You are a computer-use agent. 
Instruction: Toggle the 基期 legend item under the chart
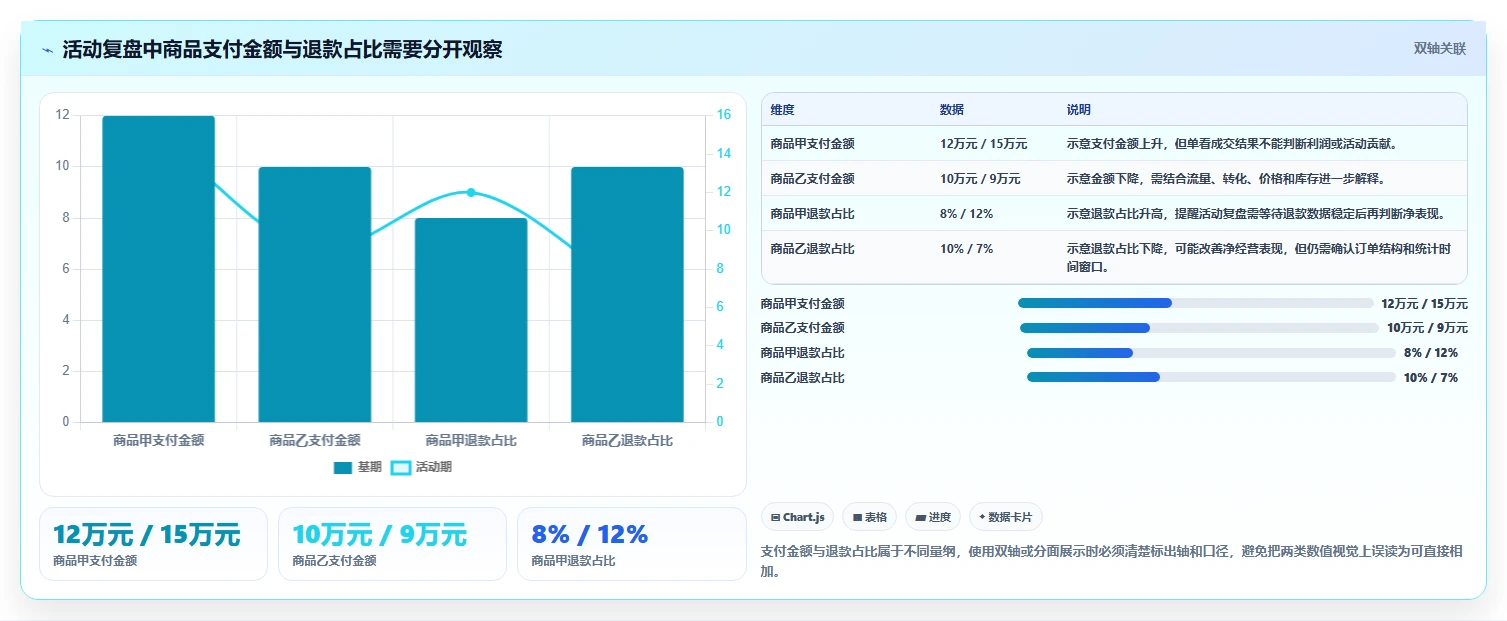pos(358,467)
